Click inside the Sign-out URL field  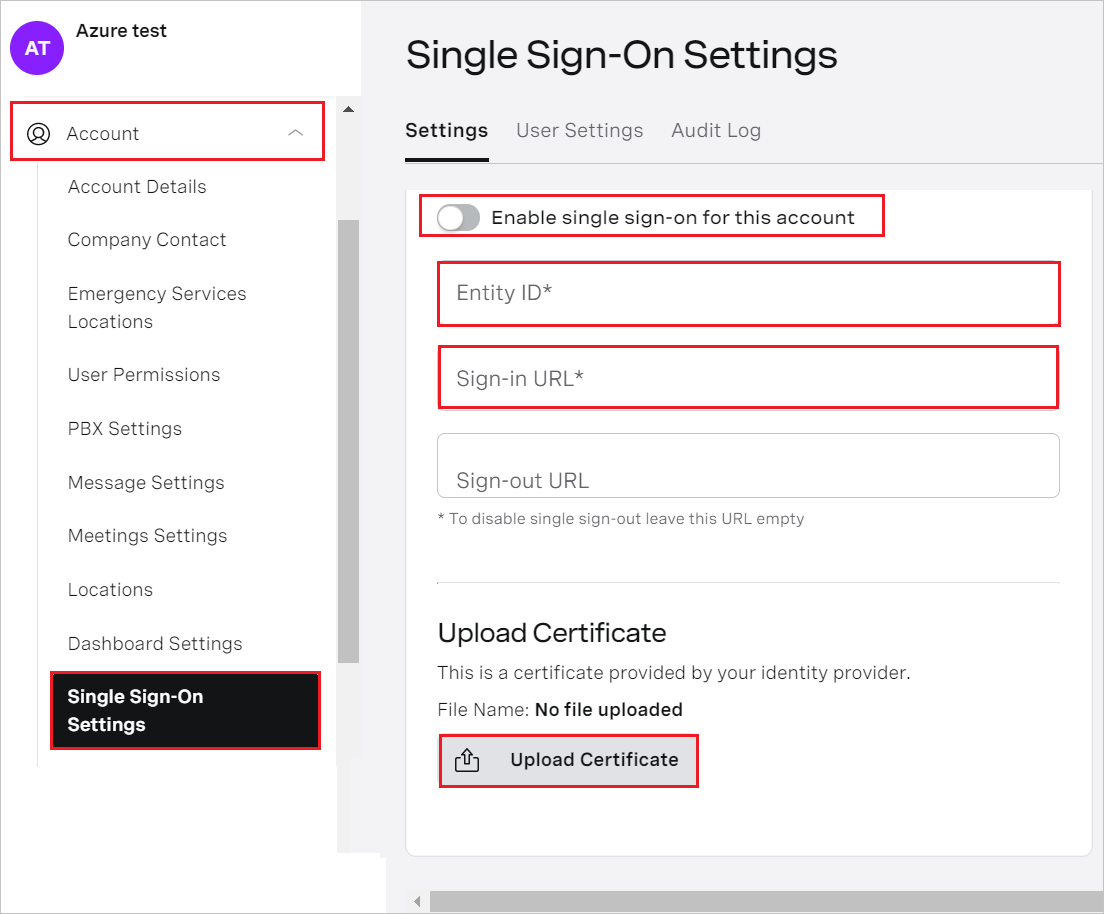tap(748, 465)
